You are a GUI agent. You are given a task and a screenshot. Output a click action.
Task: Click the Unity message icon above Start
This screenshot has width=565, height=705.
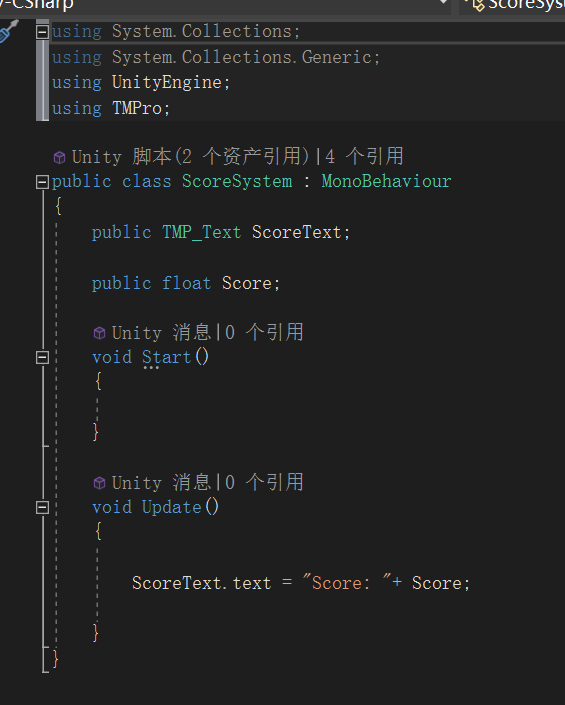click(99, 333)
